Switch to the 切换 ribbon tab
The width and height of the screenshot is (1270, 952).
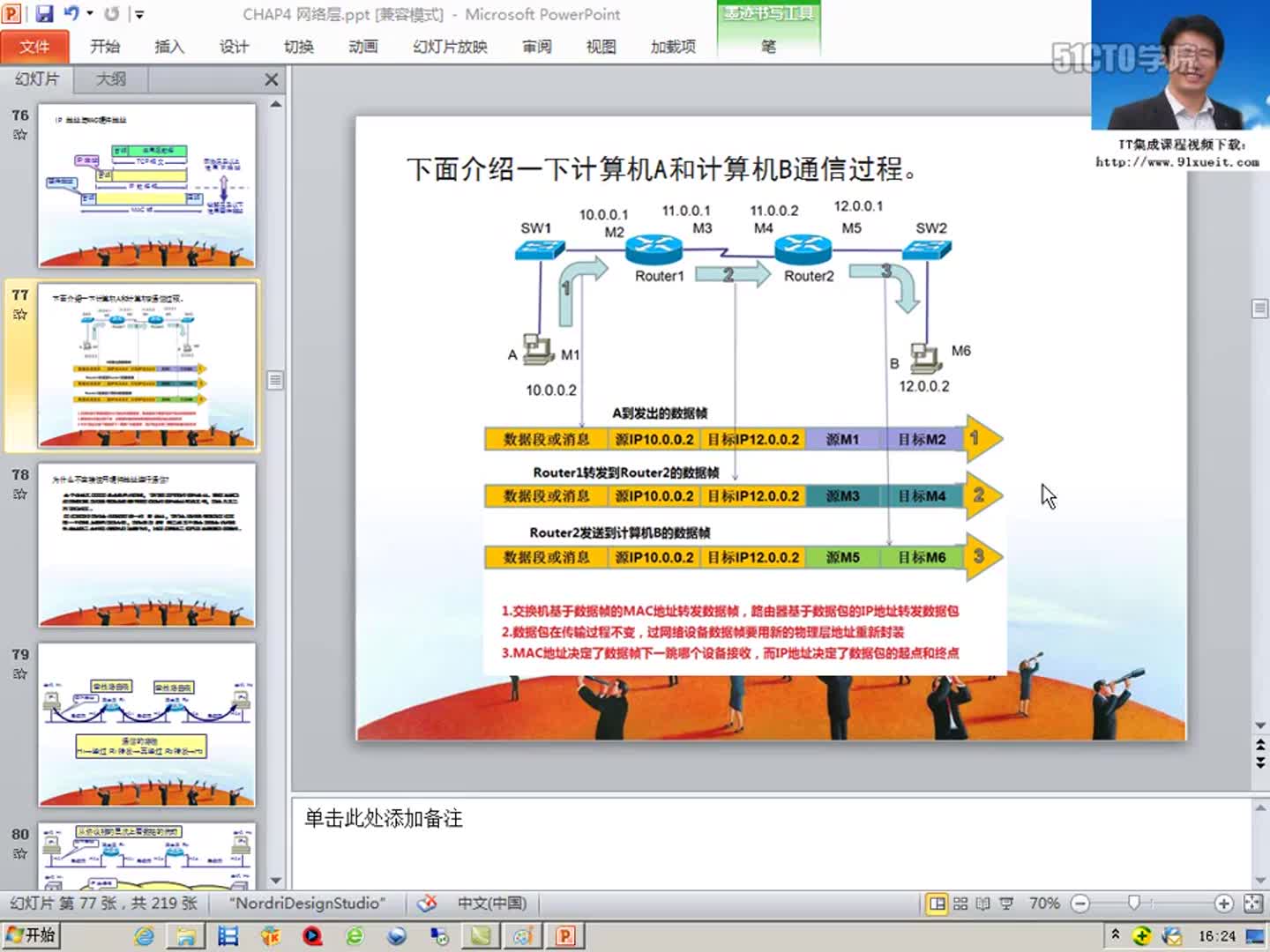pos(299,47)
